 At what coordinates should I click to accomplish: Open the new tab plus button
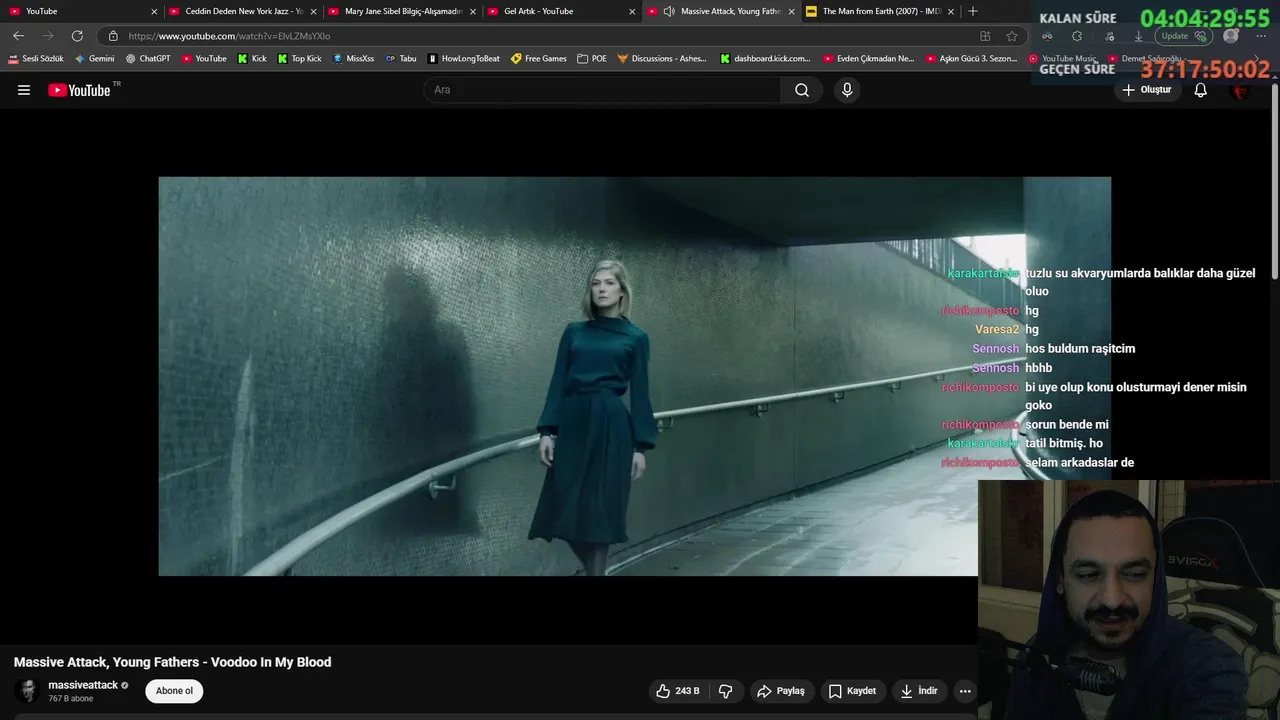coord(973,11)
